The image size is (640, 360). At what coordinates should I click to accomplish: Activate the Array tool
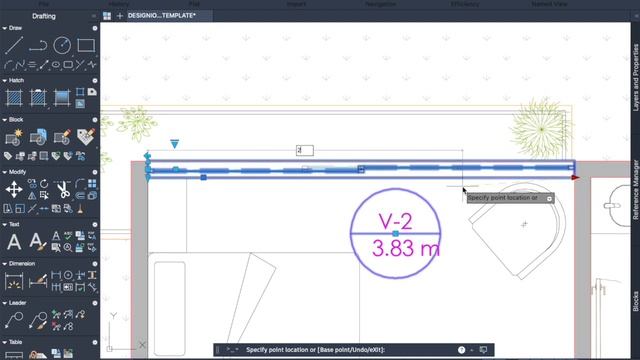pos(92,184)
